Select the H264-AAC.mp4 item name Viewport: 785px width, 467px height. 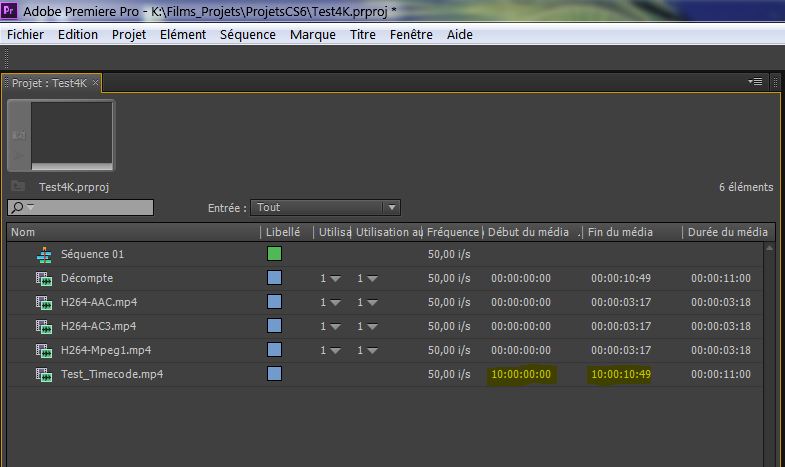(x=99, y=302)
